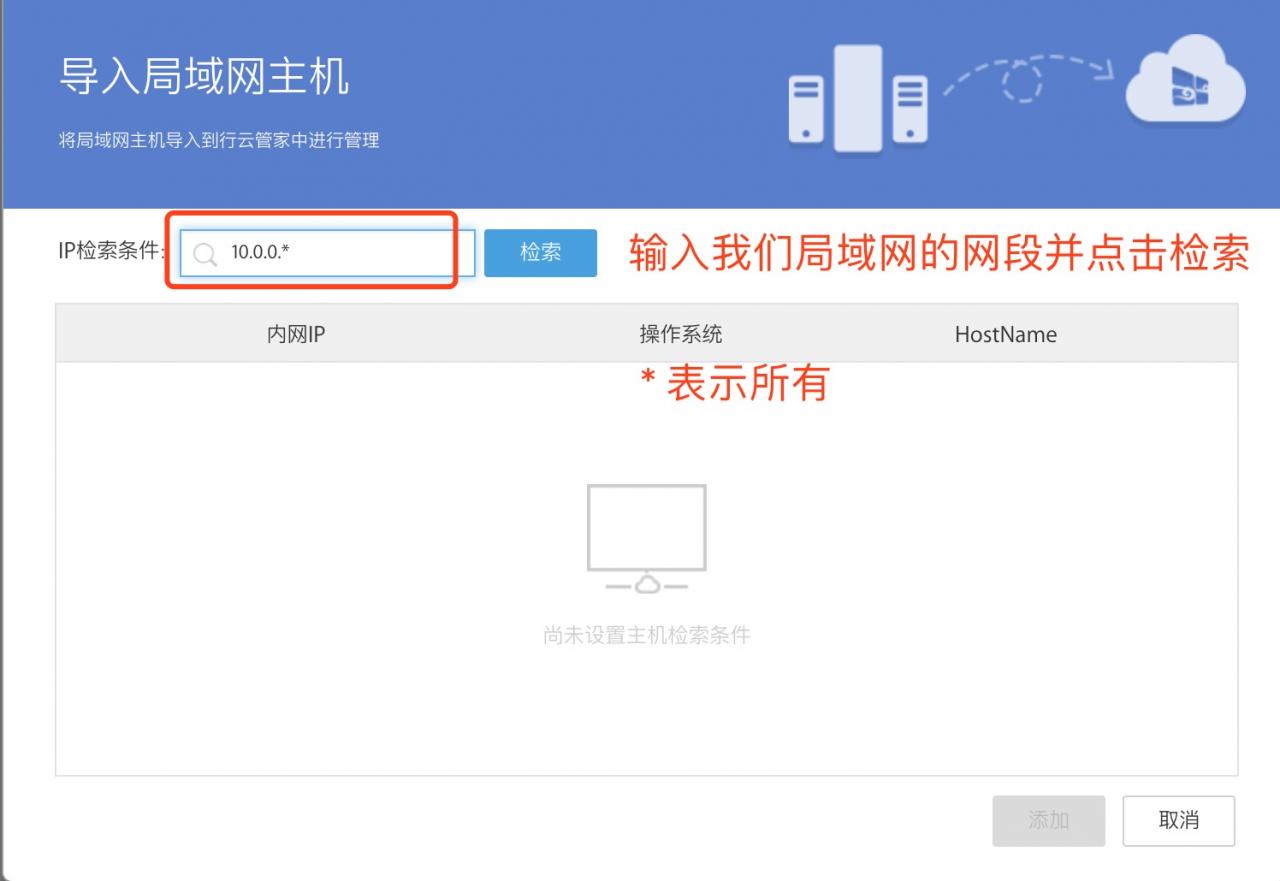Image resolution: width=1280 pixels, height=881 pixels.
Task: Select the 内网IP column header
Action: point(296,334)
